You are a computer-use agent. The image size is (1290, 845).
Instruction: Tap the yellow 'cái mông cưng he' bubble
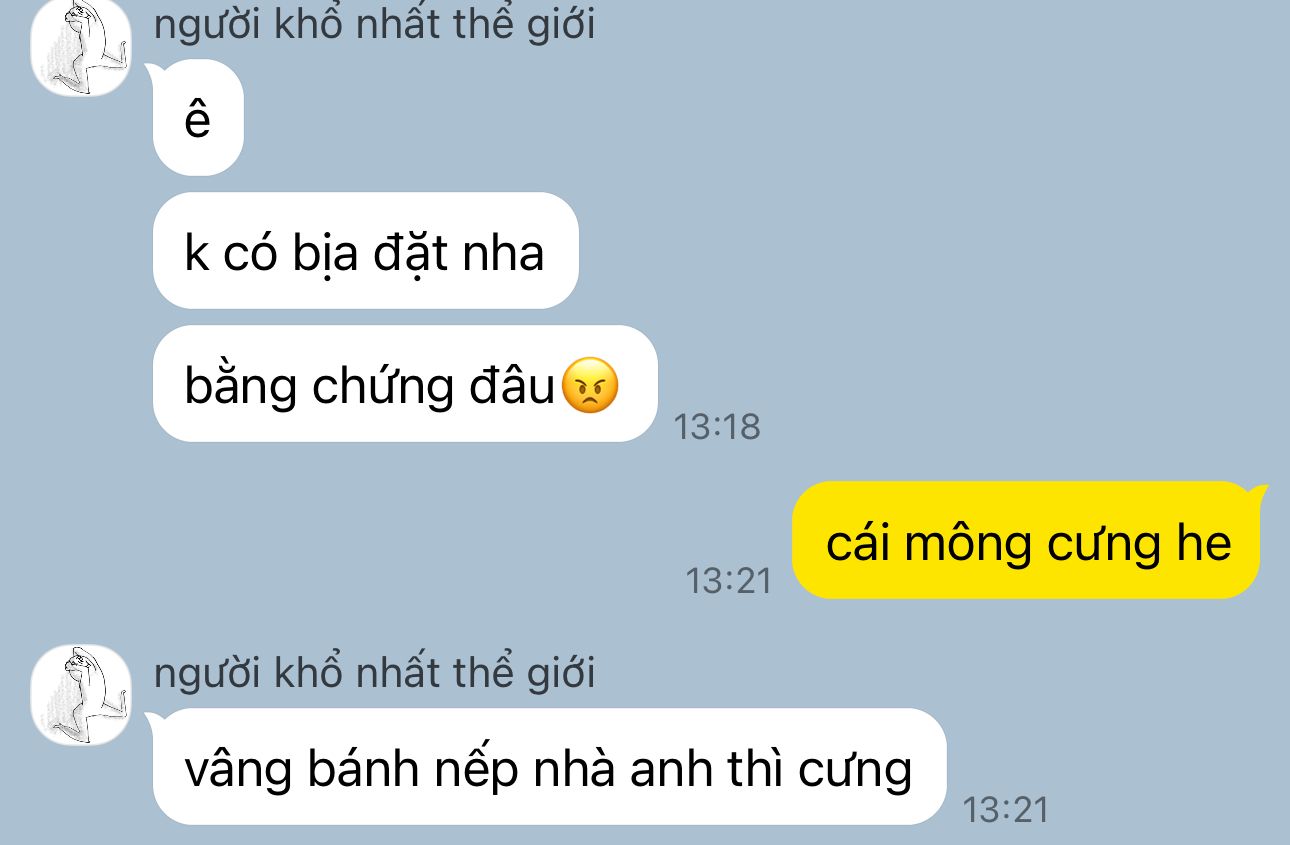coord(1027,541)
